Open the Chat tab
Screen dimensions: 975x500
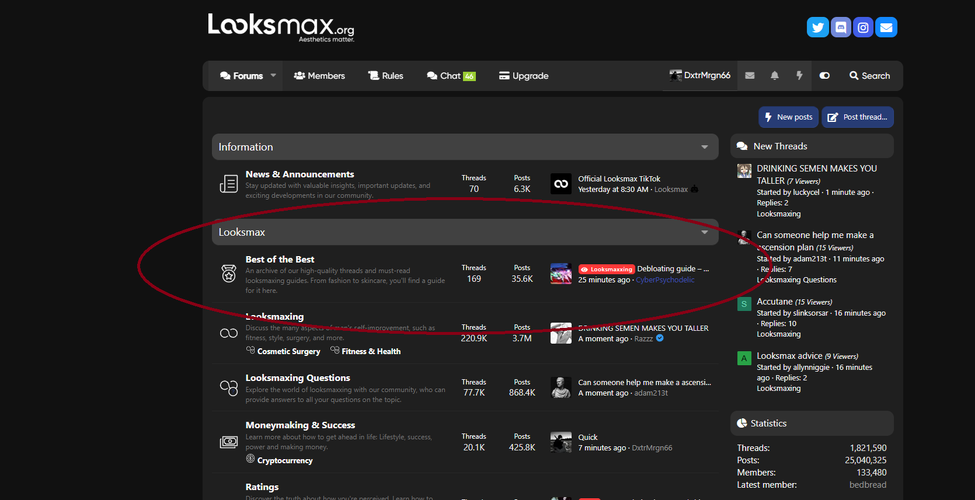point(450,76)
